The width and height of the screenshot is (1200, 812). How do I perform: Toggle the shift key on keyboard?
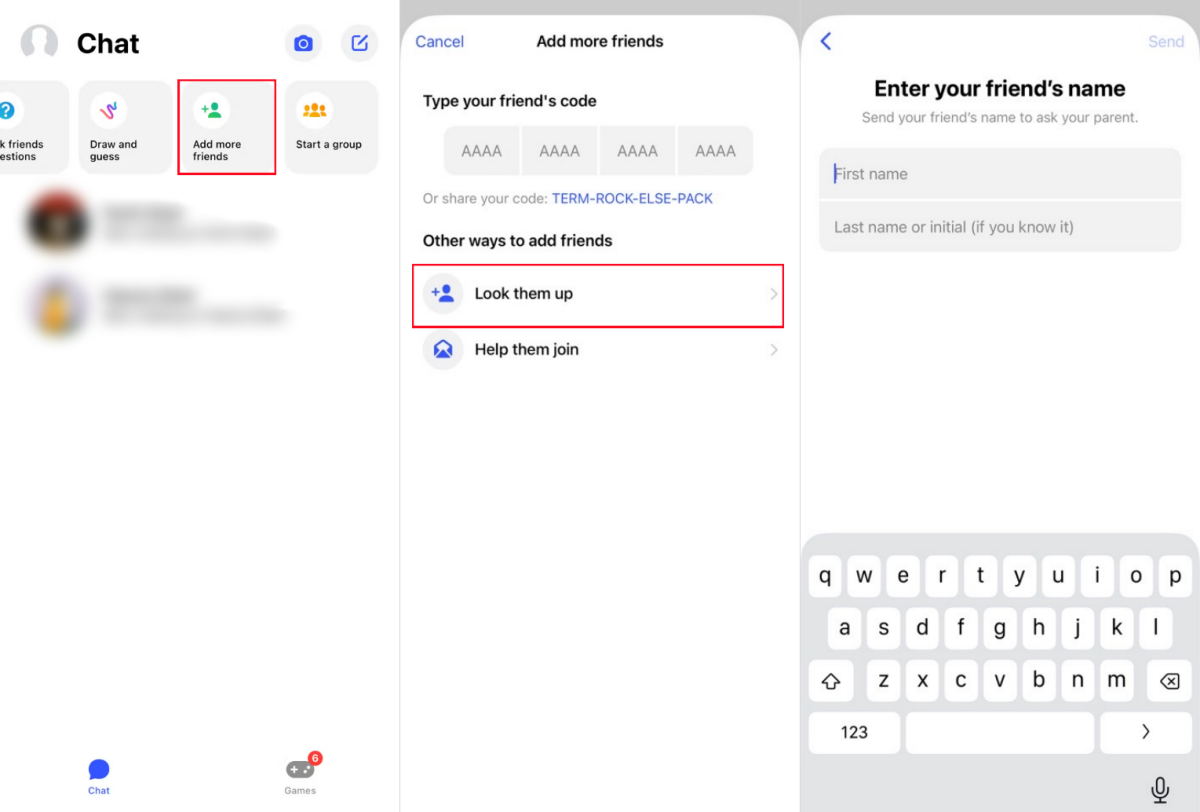[831, 681]
